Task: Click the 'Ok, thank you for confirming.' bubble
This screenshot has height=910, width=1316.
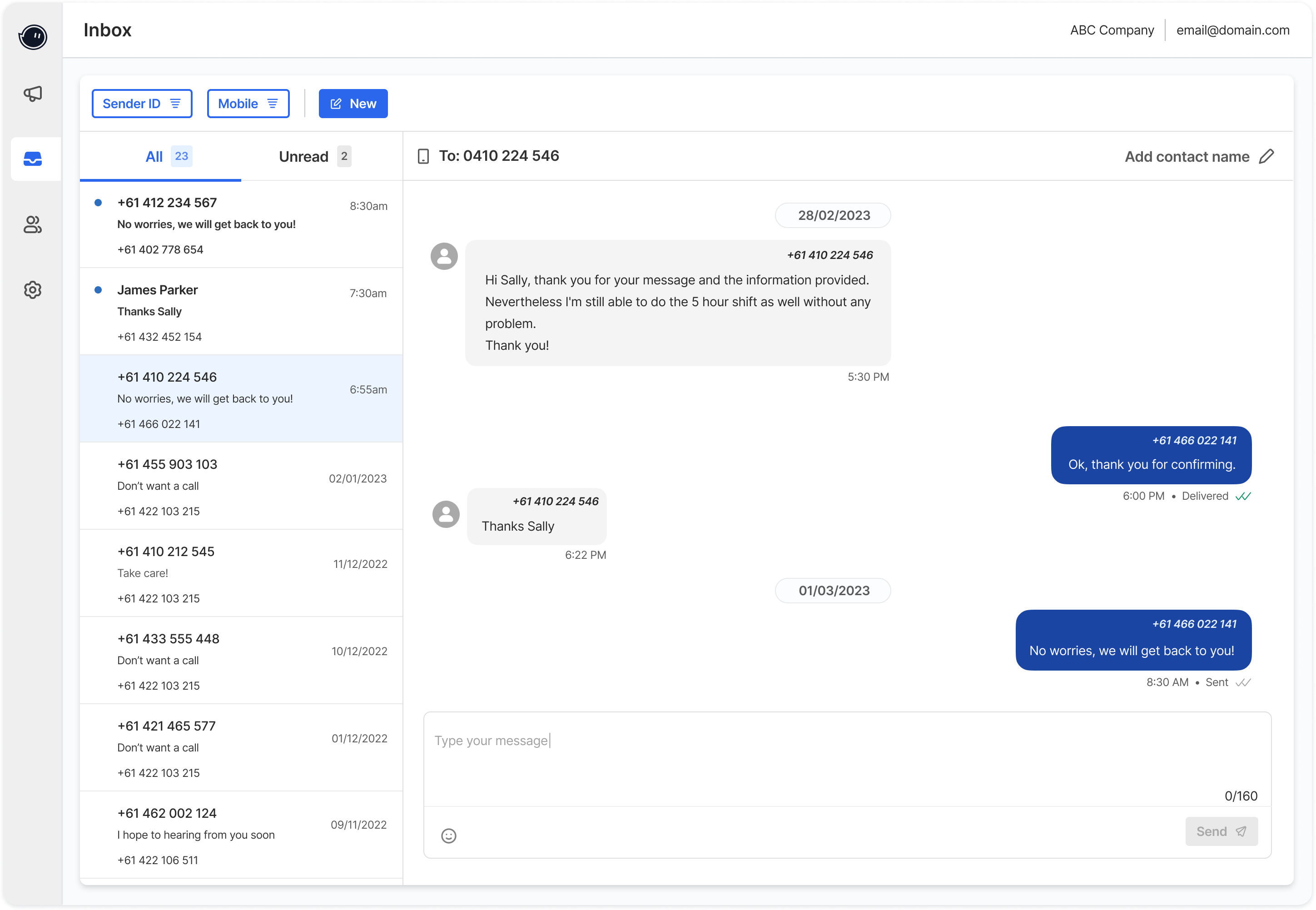Action: (1151, 455)
